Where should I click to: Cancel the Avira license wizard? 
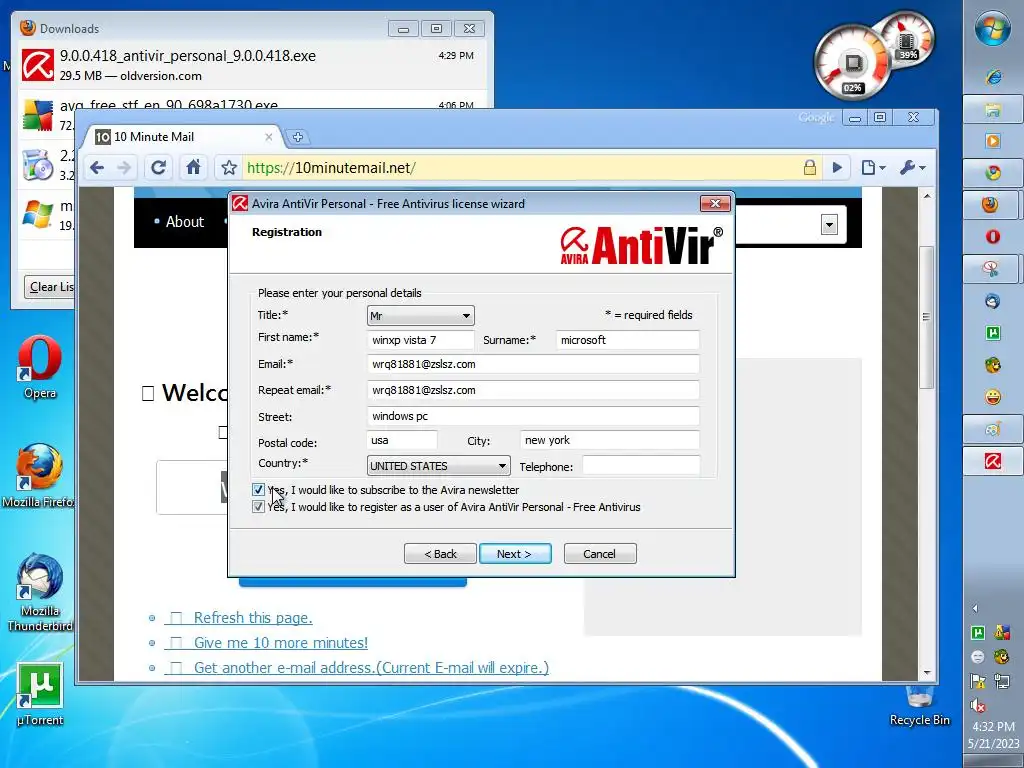(600, 554)
